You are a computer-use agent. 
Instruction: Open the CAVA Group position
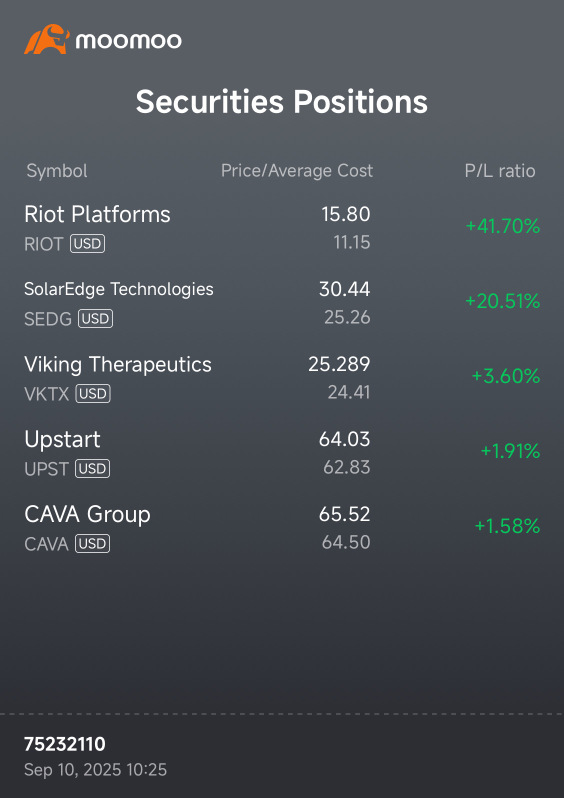pos(282,528)
